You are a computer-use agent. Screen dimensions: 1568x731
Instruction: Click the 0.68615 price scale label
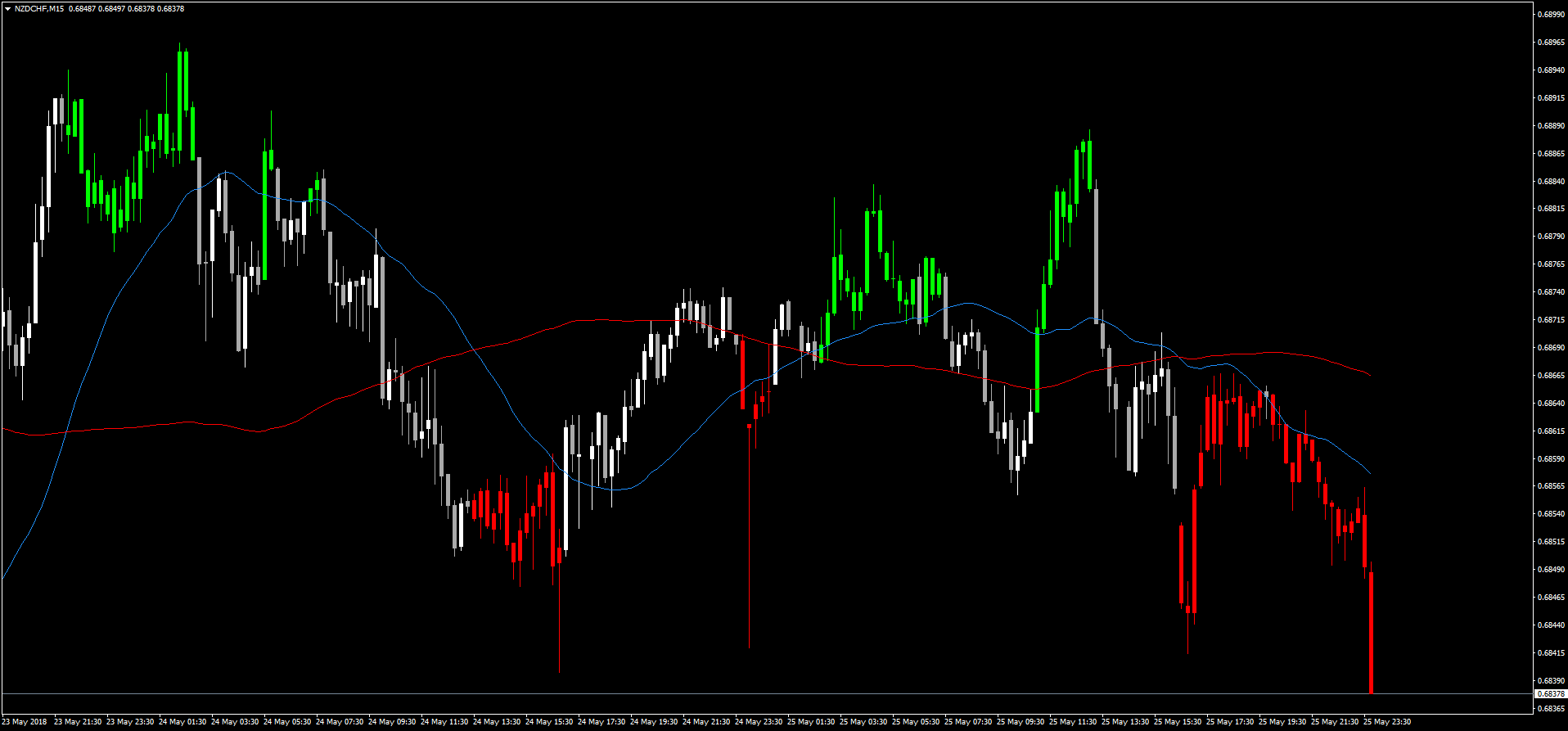1551,431
